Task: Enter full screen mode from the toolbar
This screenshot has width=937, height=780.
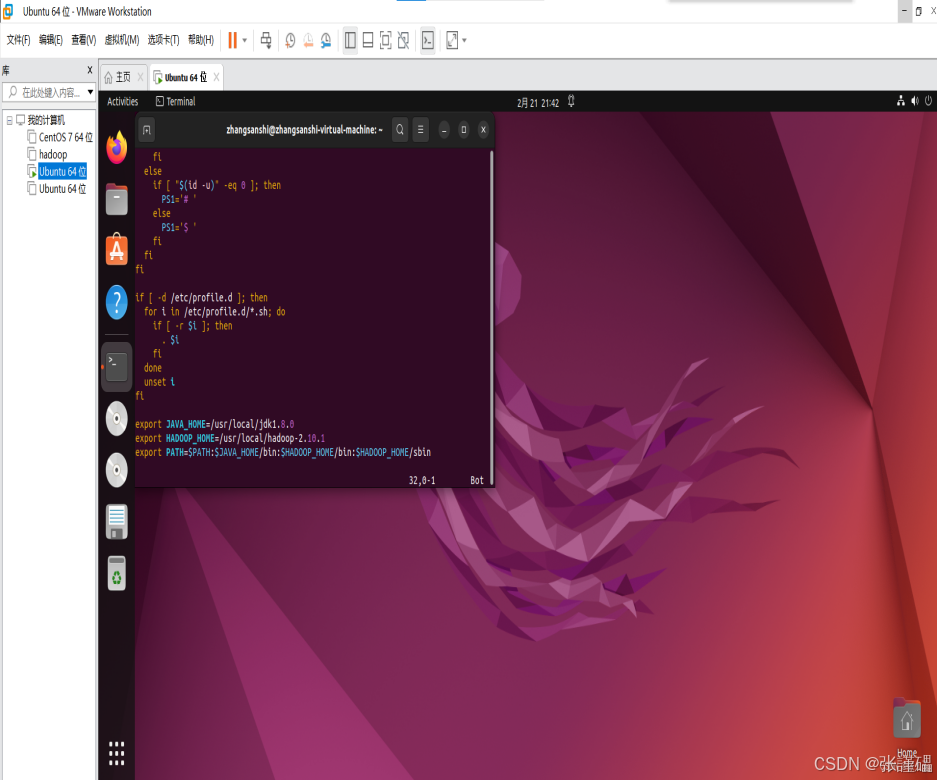Action: (x=386, y=40)
